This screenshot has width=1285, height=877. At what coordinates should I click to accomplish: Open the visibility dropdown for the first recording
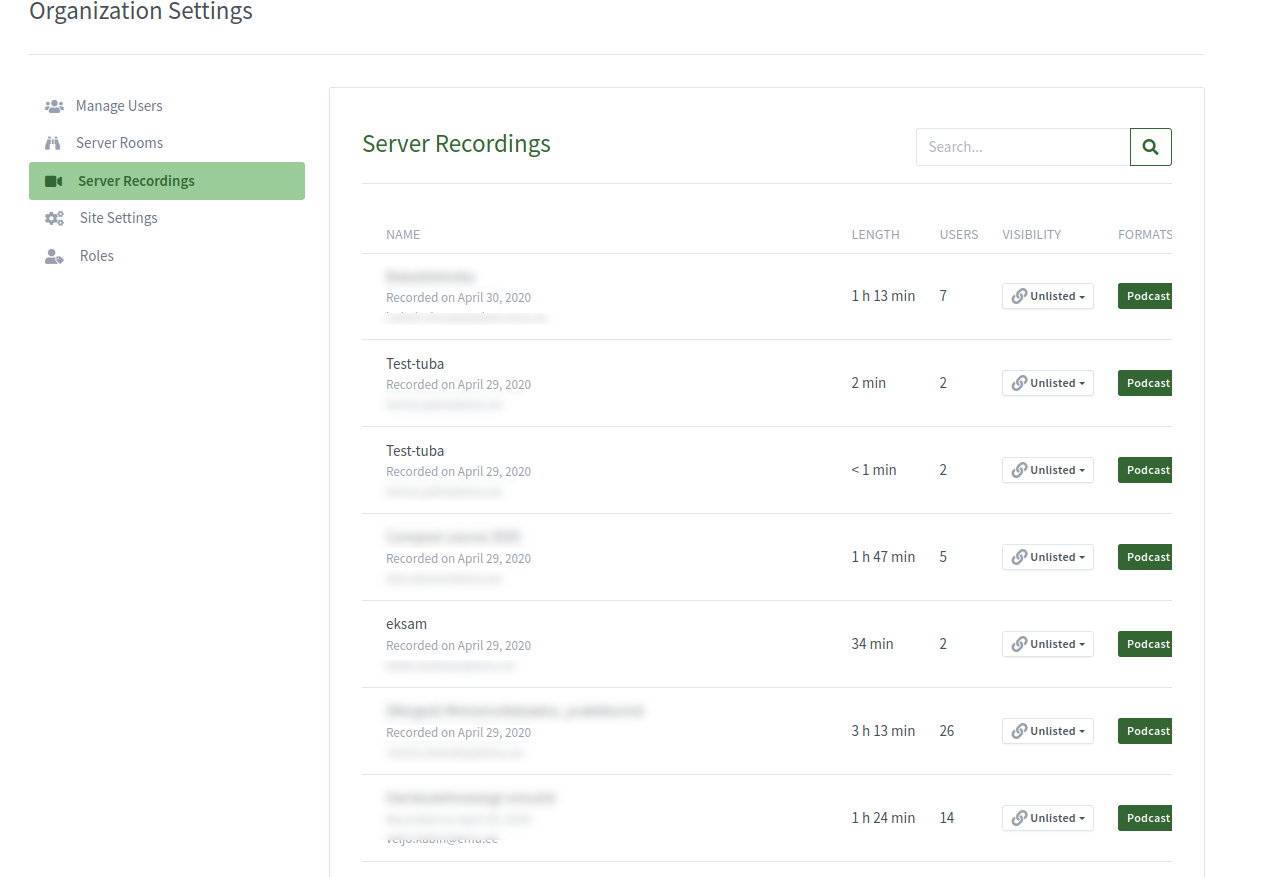pos(1047,296)
